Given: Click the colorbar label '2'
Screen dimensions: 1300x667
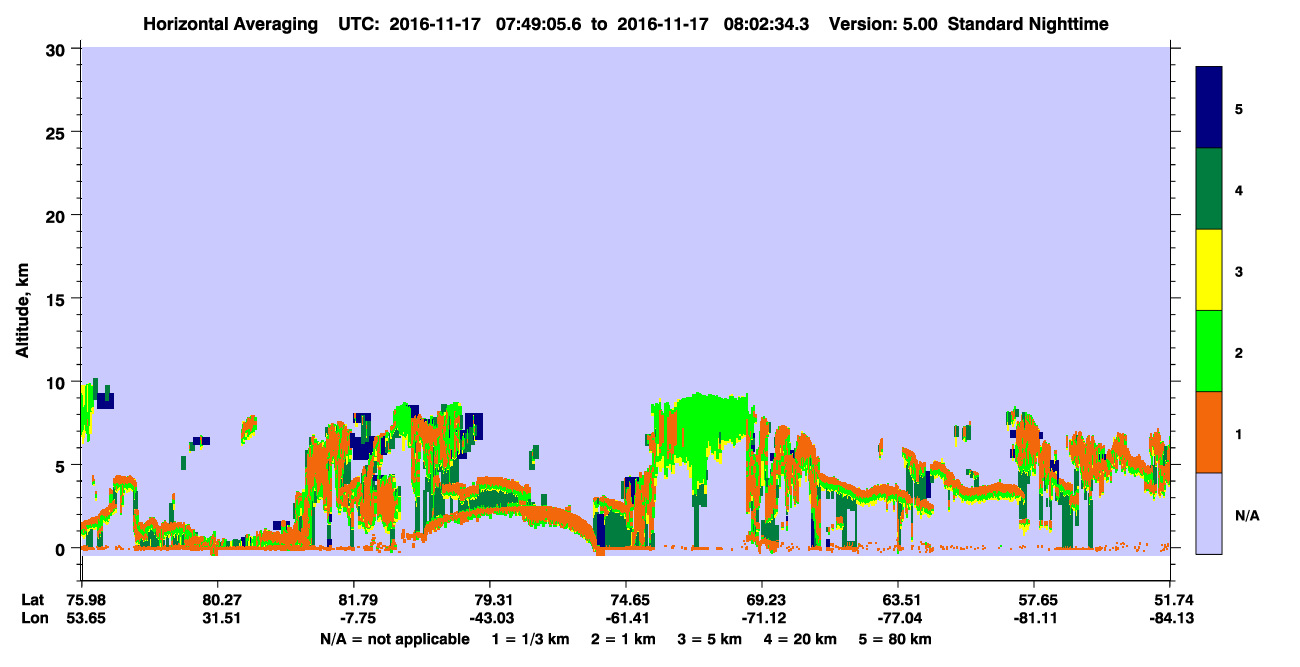Looking at the screenshot, I should click(x=1239, y=353).
